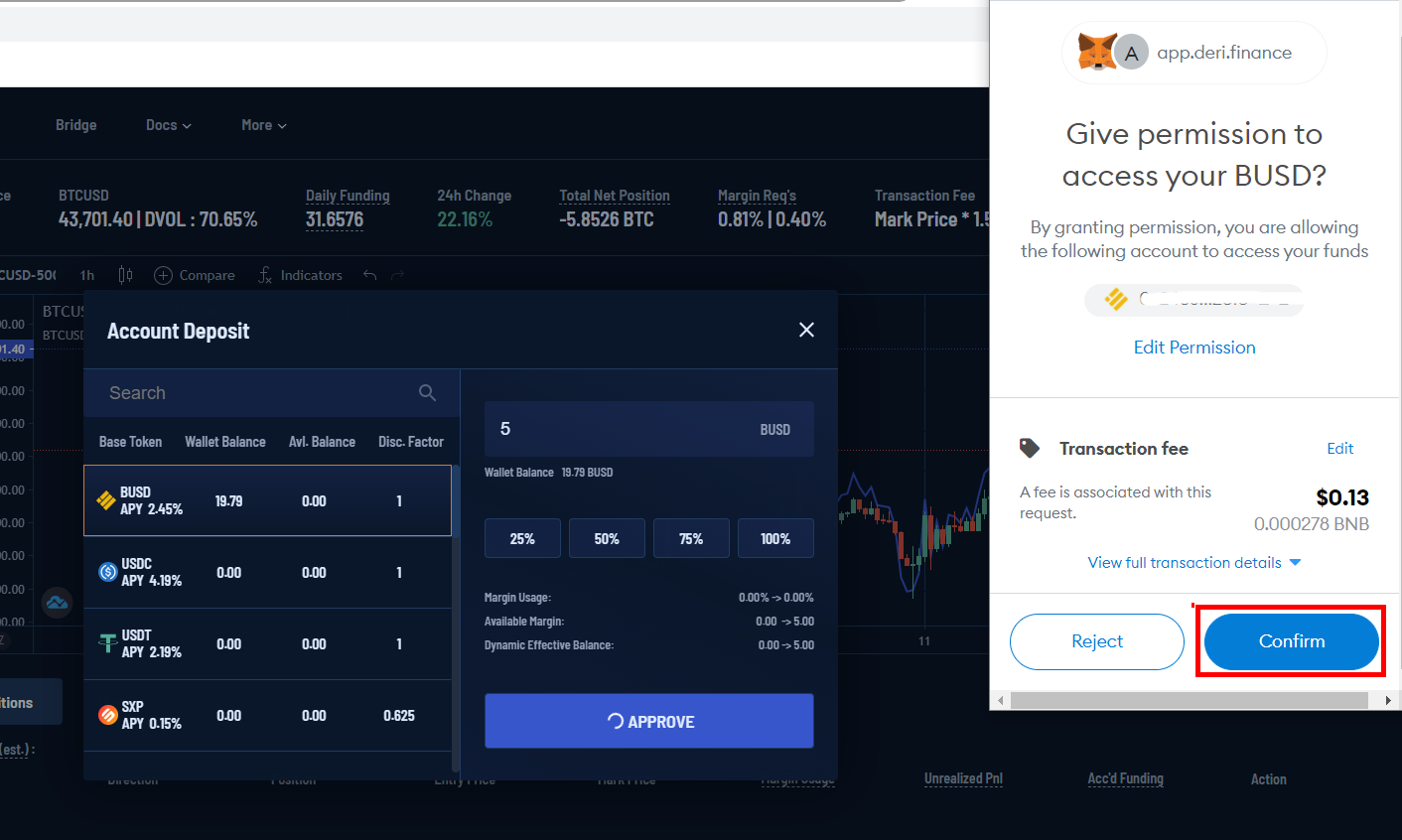Expand the More dropdown menu
This screenshot has height=840, width=1402.
pyautogui.click(x=264, y=125)
